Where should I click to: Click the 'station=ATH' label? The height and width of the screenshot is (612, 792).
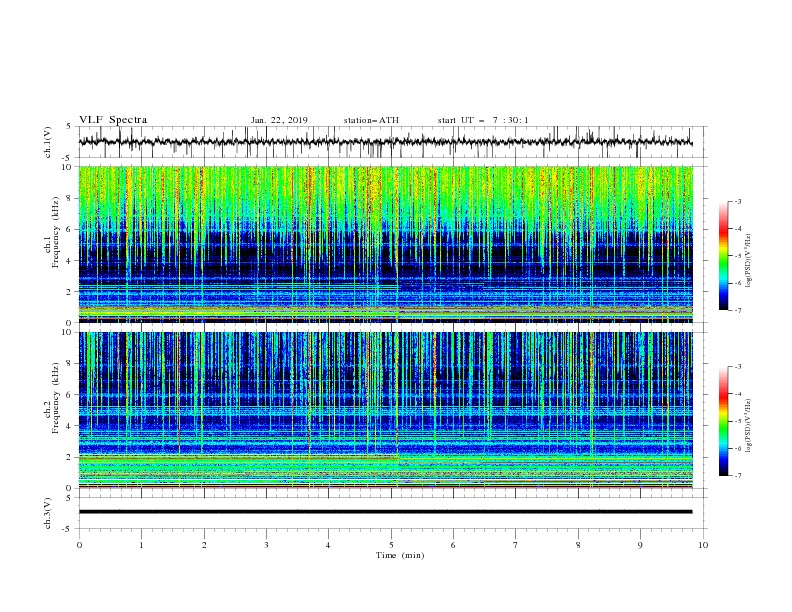tap(371, 120)
